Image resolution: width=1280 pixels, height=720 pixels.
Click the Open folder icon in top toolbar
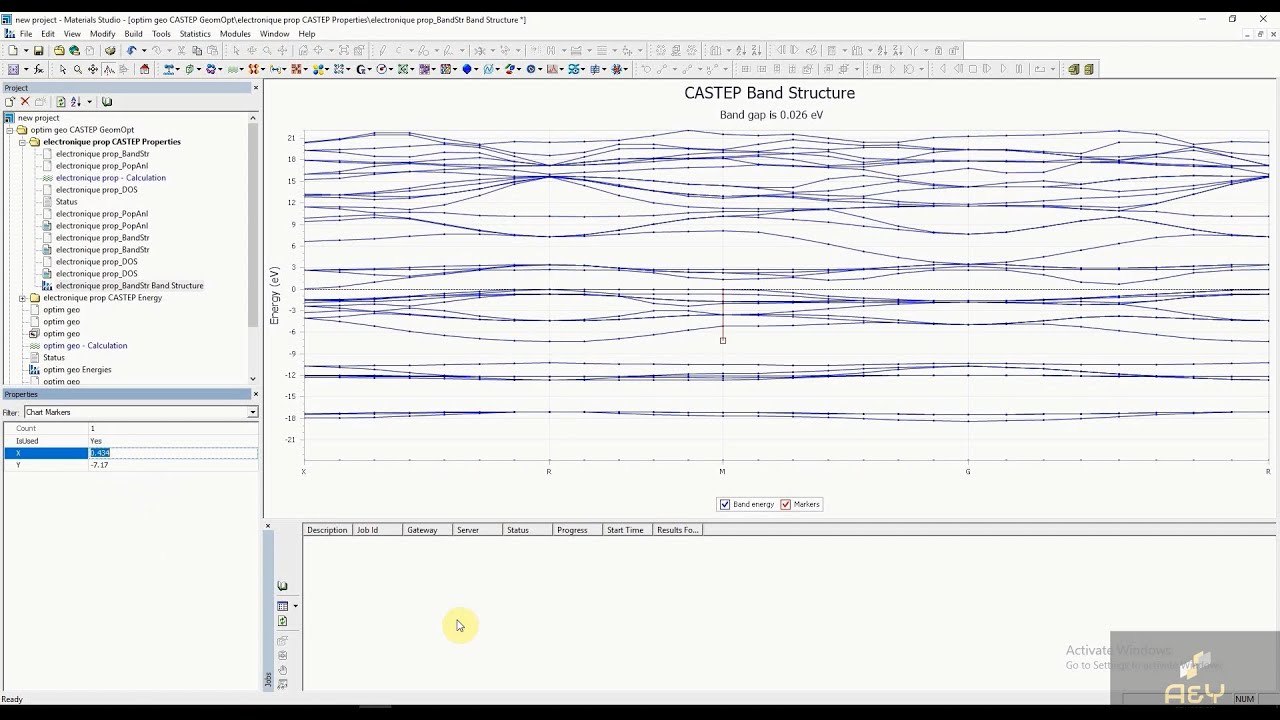(x=59, y=50)
